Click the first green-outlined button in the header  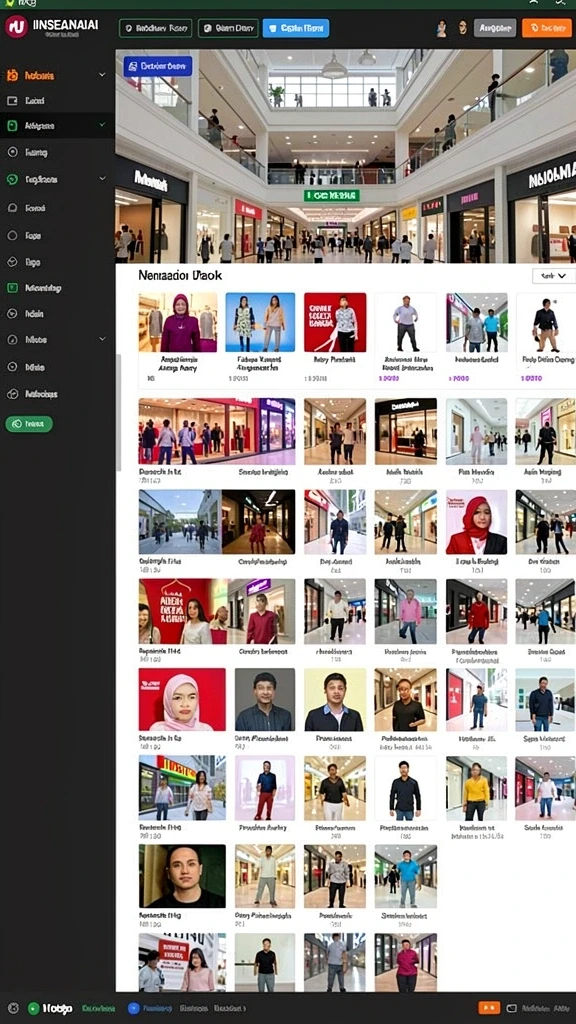click(x=155, y=28)
